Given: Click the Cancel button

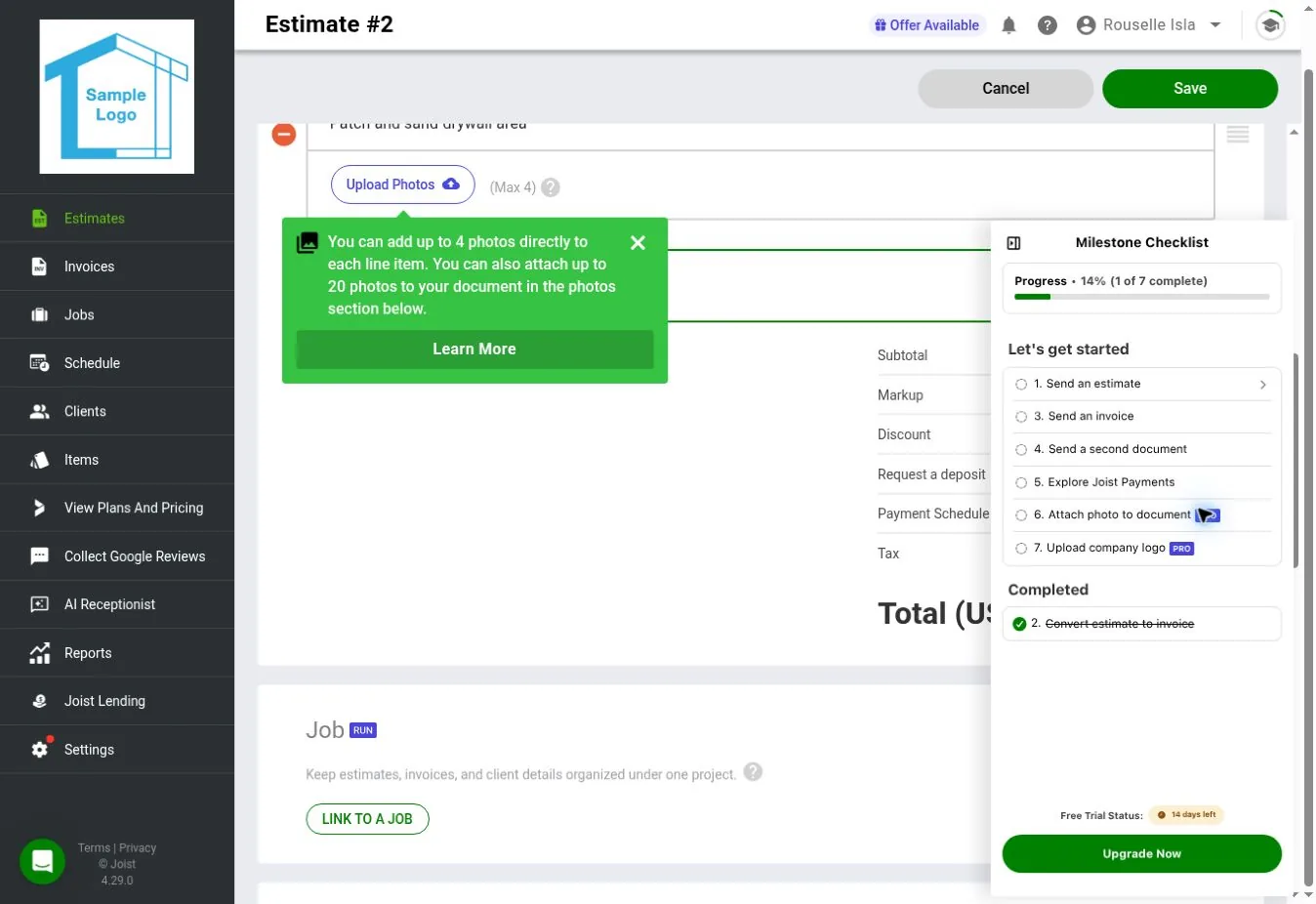Looking at the screenshot, I should [1006, 89].
